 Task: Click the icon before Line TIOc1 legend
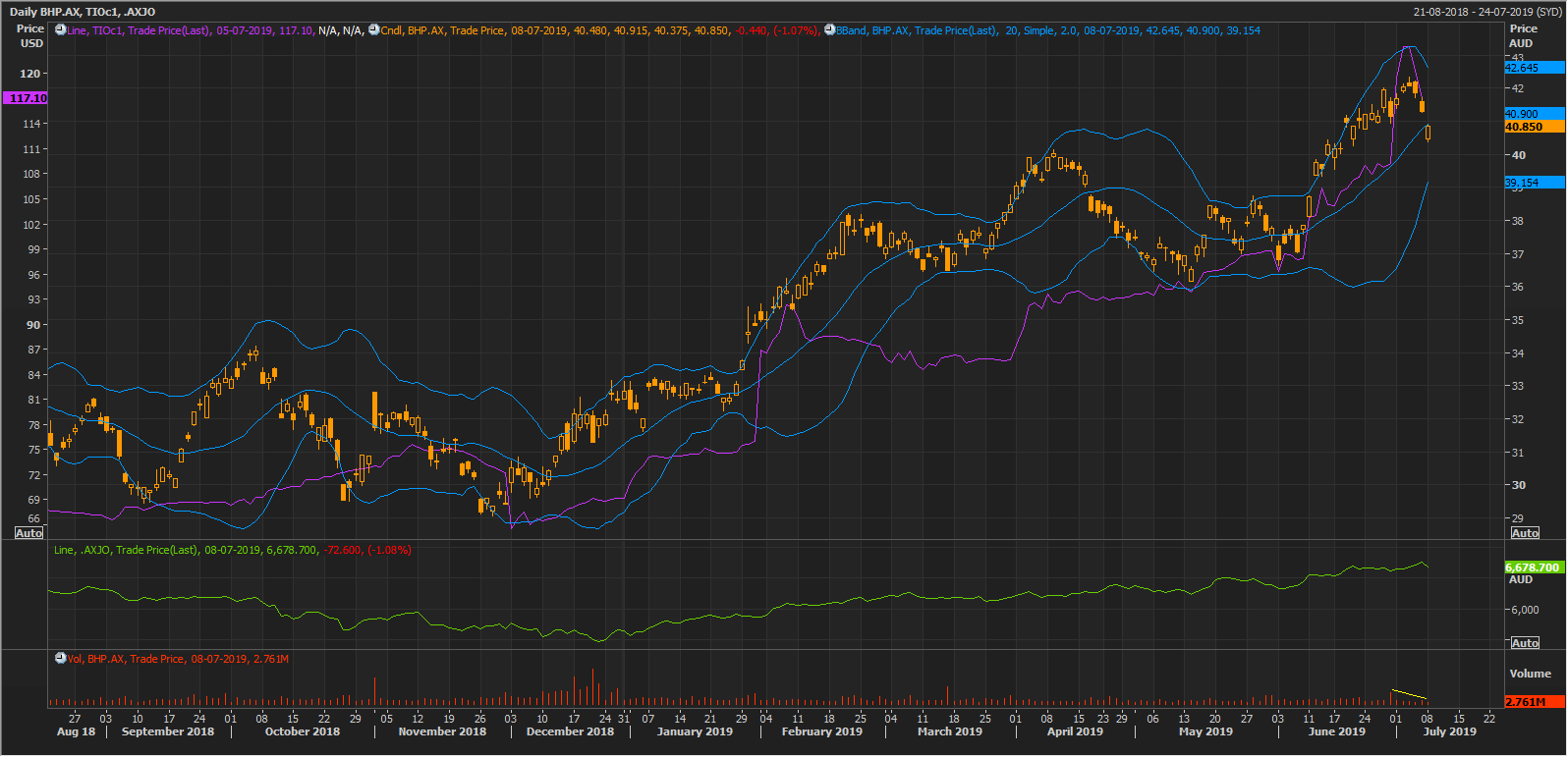[60, 30]
